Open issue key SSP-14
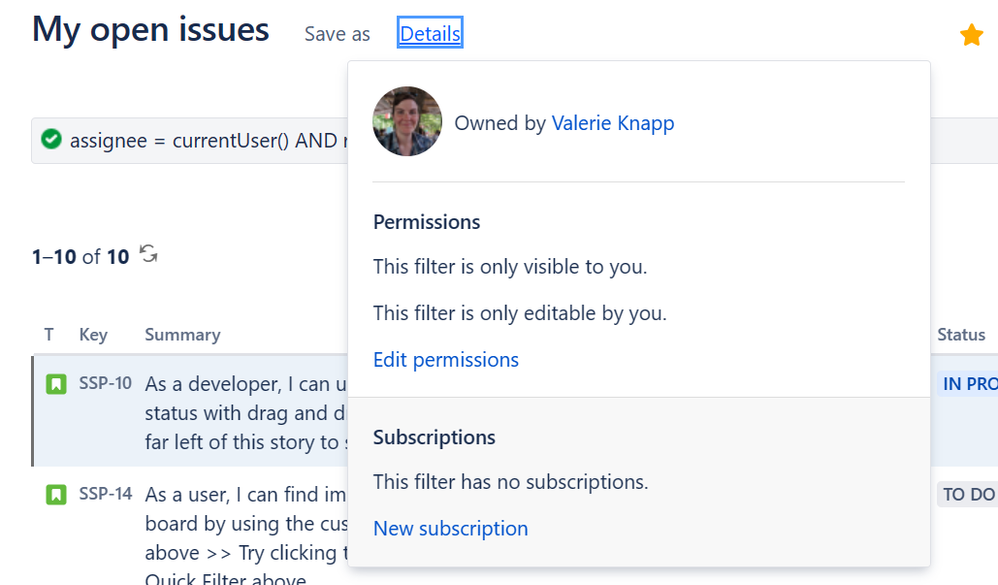 pyautogui.click(x=105, y=494)
